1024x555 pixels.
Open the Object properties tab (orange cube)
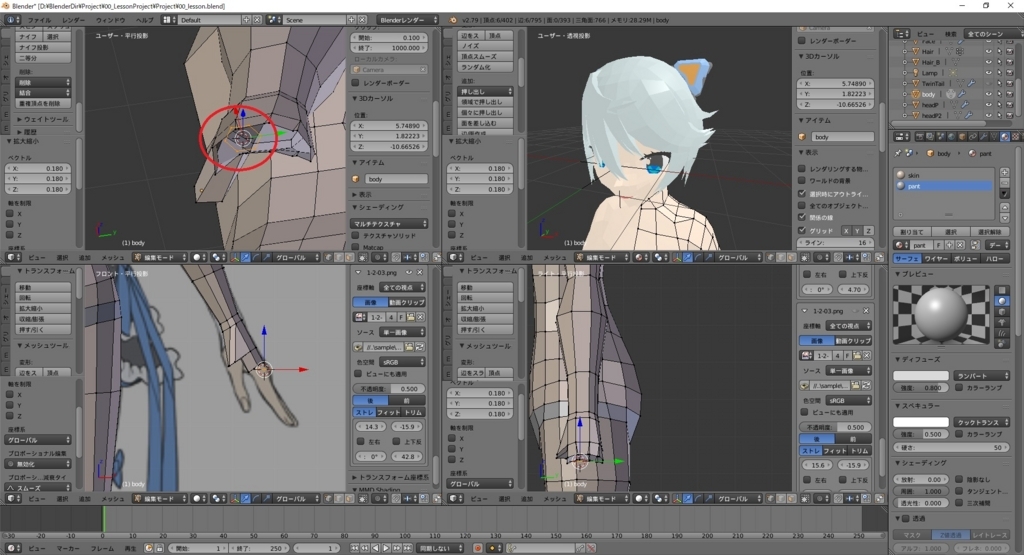962,136
